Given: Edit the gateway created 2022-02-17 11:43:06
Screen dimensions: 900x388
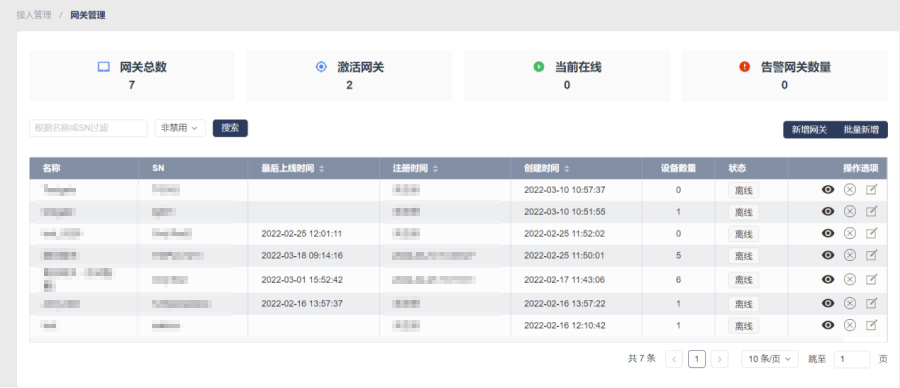Looking at the screenshot, I should coord(871,280).
